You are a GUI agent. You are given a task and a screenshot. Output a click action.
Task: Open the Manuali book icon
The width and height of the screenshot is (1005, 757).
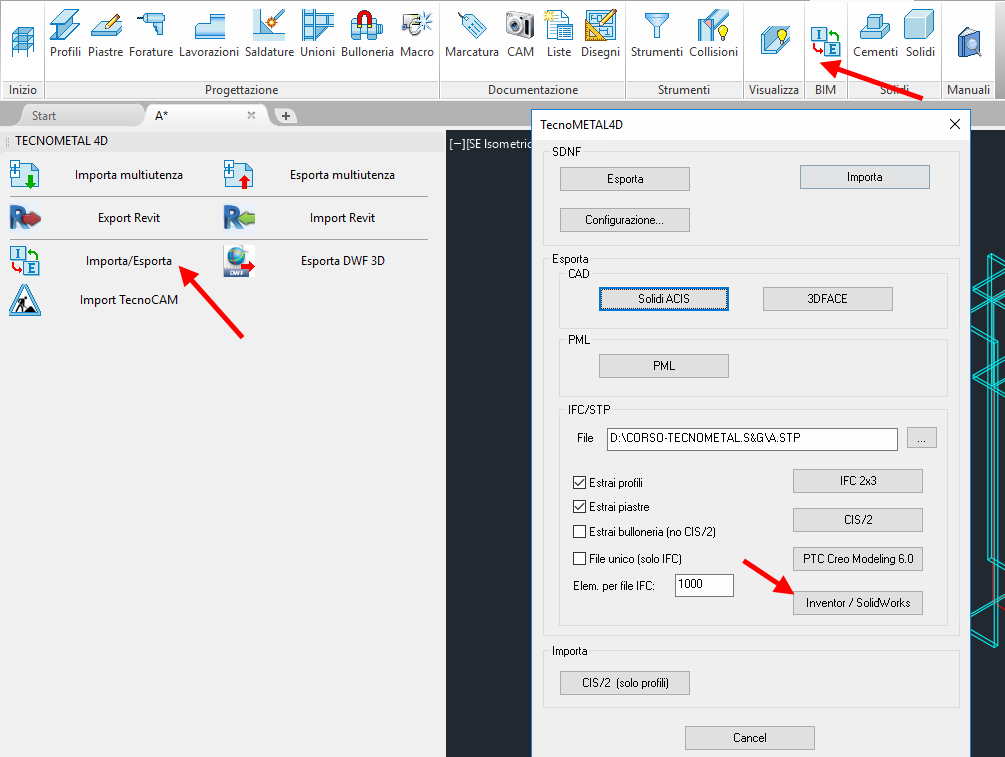(969, 42)
